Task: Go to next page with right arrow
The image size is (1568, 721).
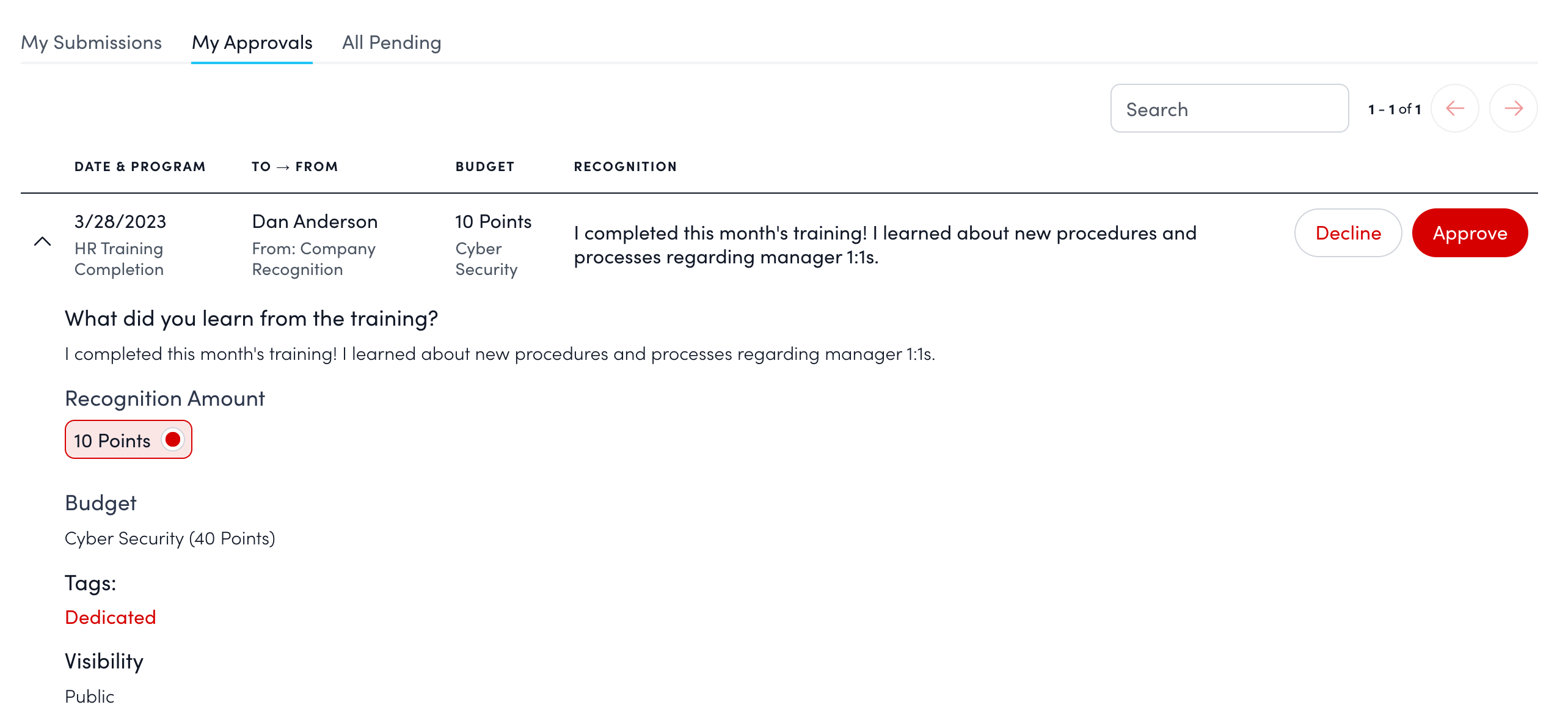Action: pyautogui.click(x=1513, y=109)
